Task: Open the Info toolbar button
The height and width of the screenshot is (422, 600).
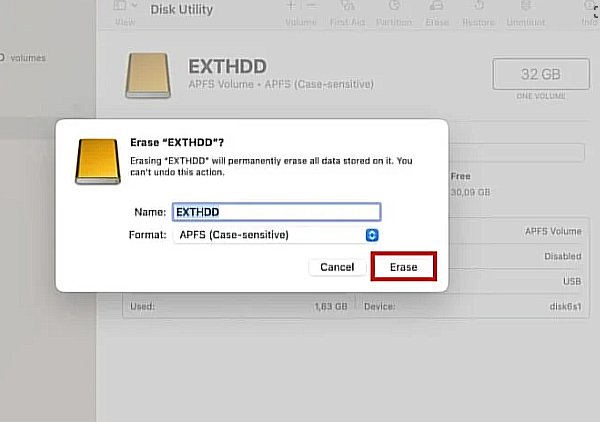Action: coord(587,10)
